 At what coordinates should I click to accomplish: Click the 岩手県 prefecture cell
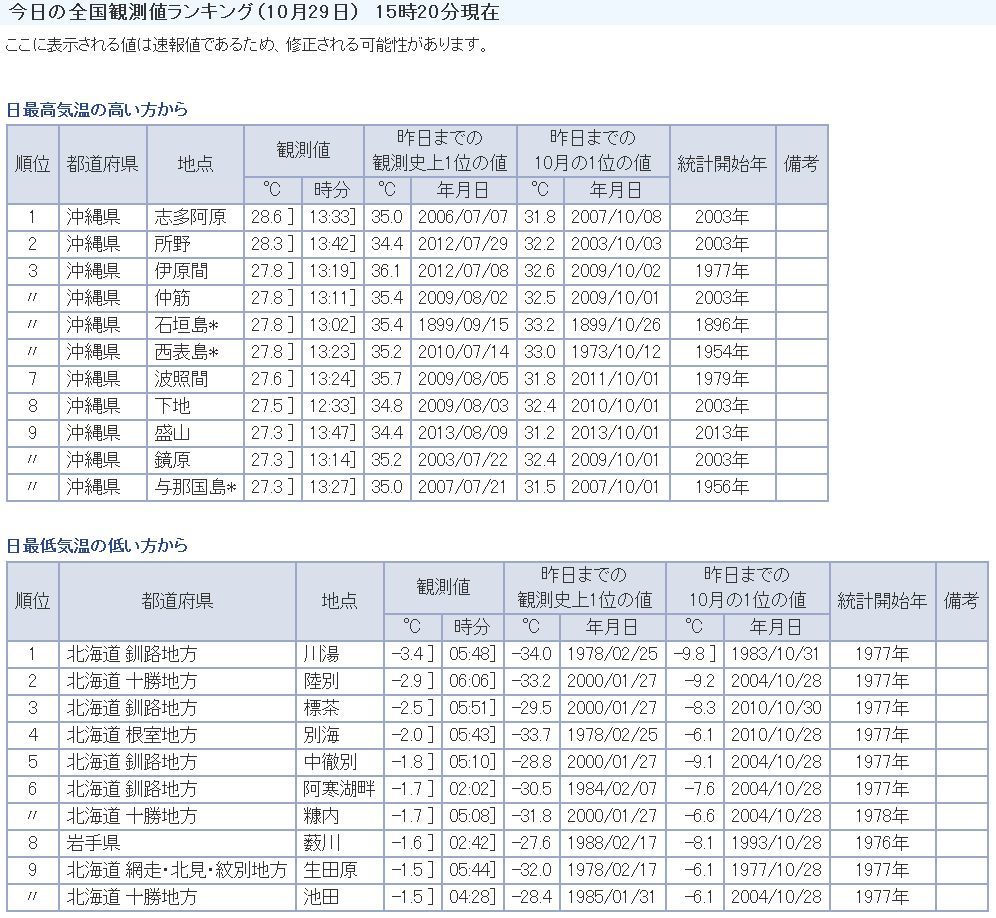click(x=94, y=843)
